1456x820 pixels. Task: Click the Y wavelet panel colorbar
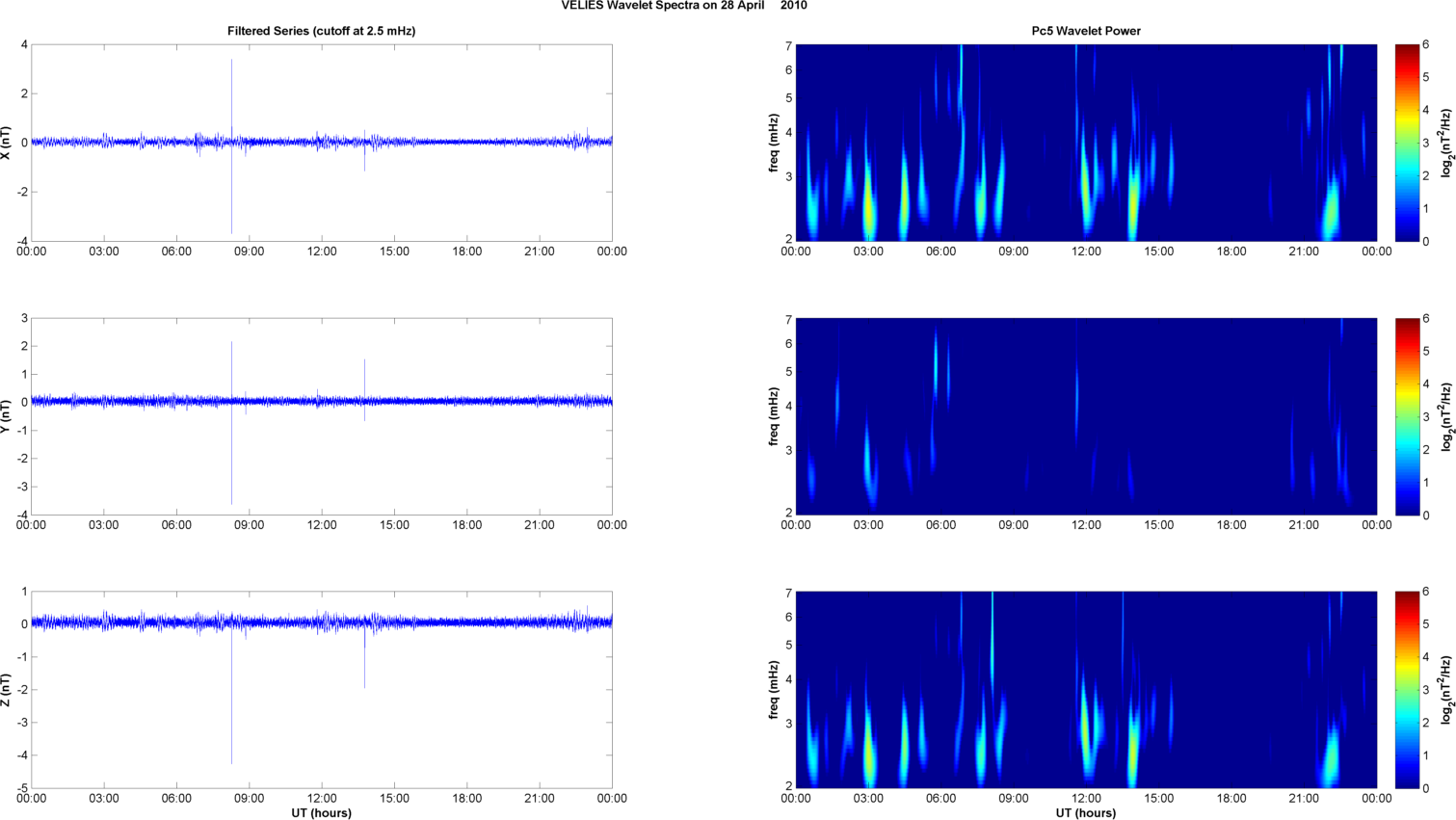(1407, 416)
